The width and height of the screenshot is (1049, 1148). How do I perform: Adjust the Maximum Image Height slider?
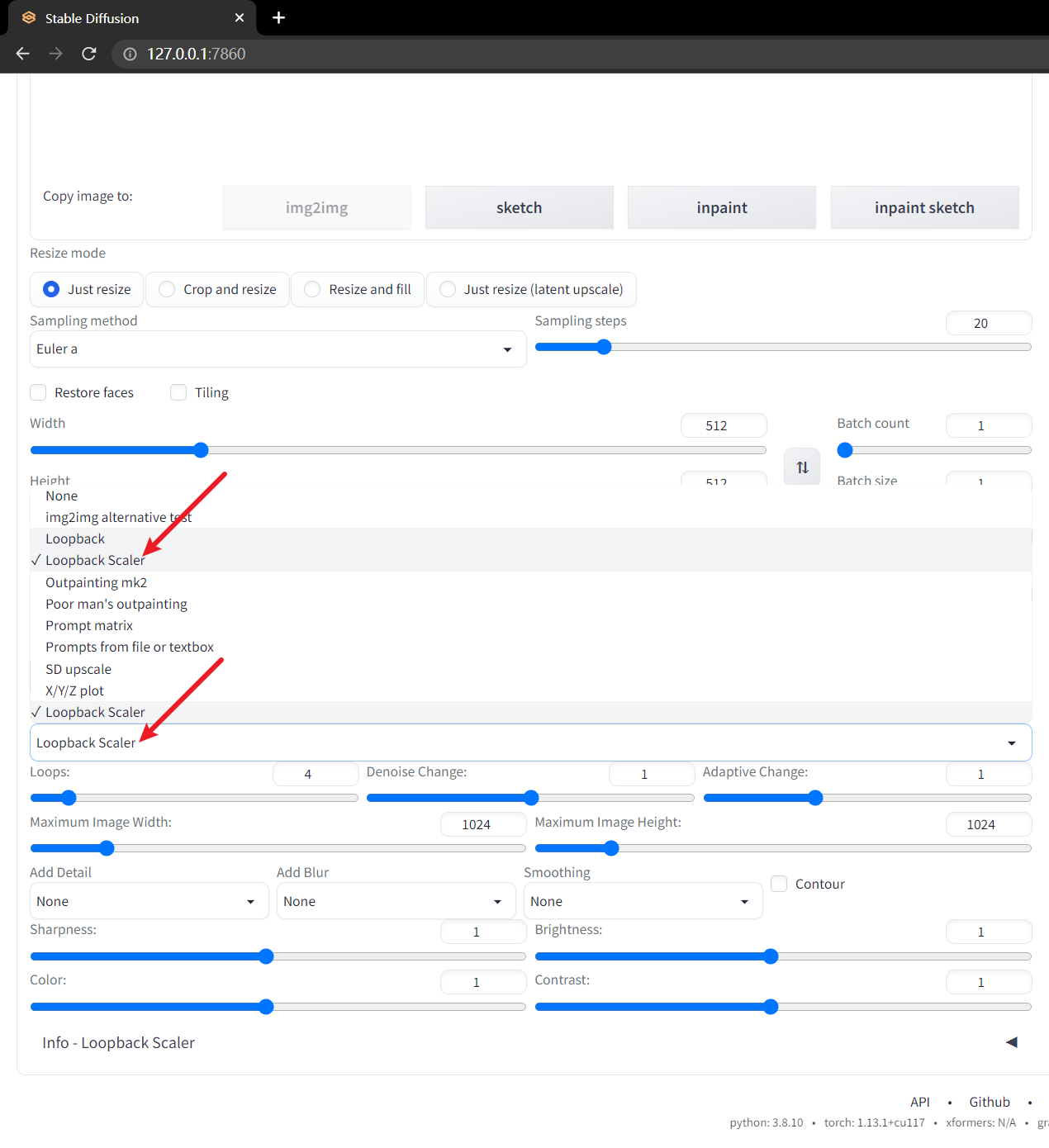click(x=783, y=848)
